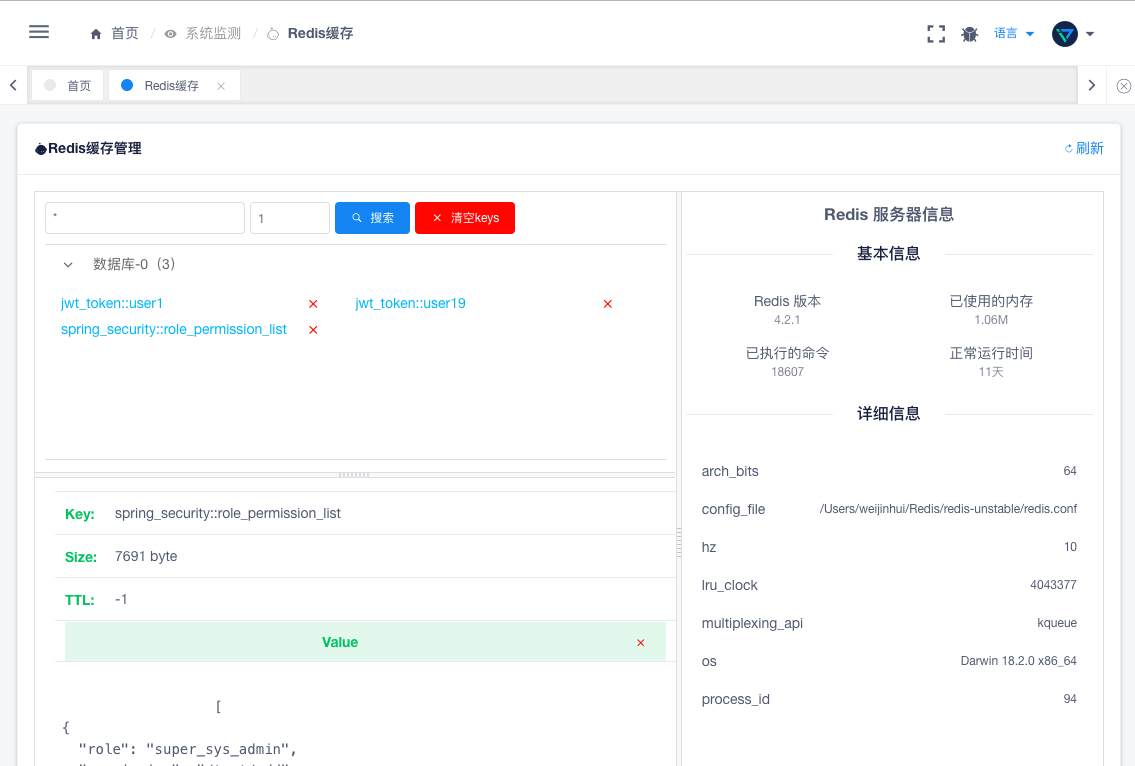The image size is (1135, 766).
Task: Click the Redis缓存 breadcrumb icon
Action: click(x=273, y=34)
